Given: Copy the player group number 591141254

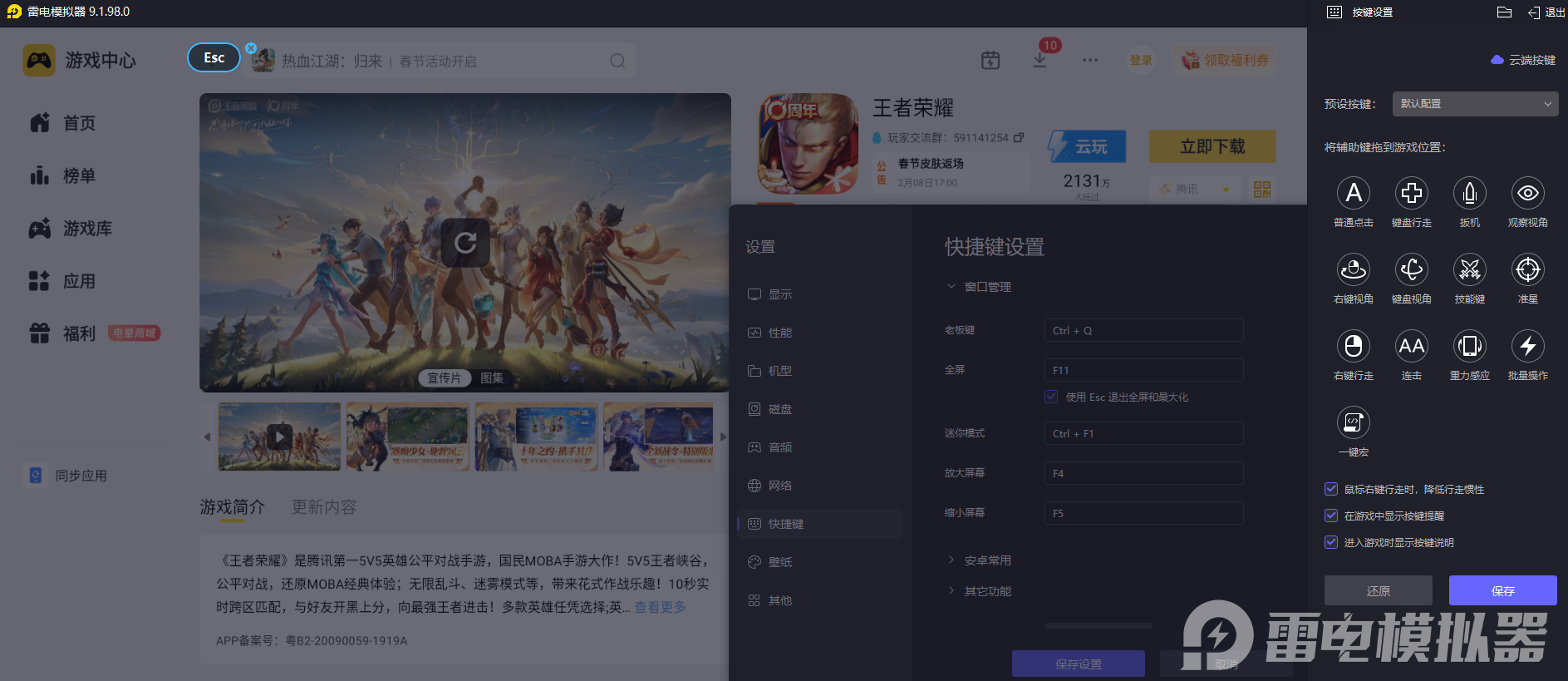Looking at the screenshot, I should coord(1019,137).
